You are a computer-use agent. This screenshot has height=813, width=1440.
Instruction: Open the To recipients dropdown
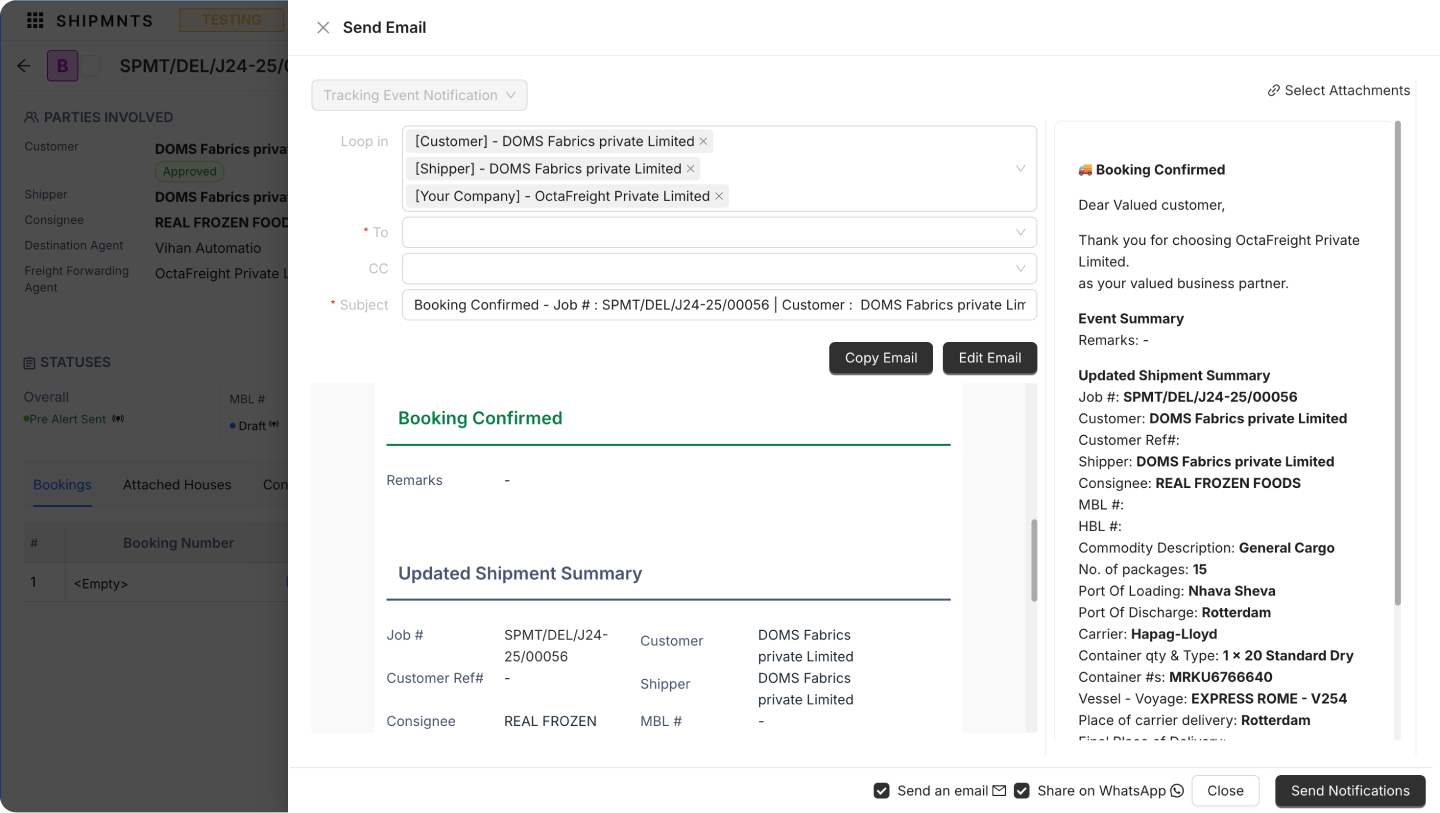pos(719,232)
